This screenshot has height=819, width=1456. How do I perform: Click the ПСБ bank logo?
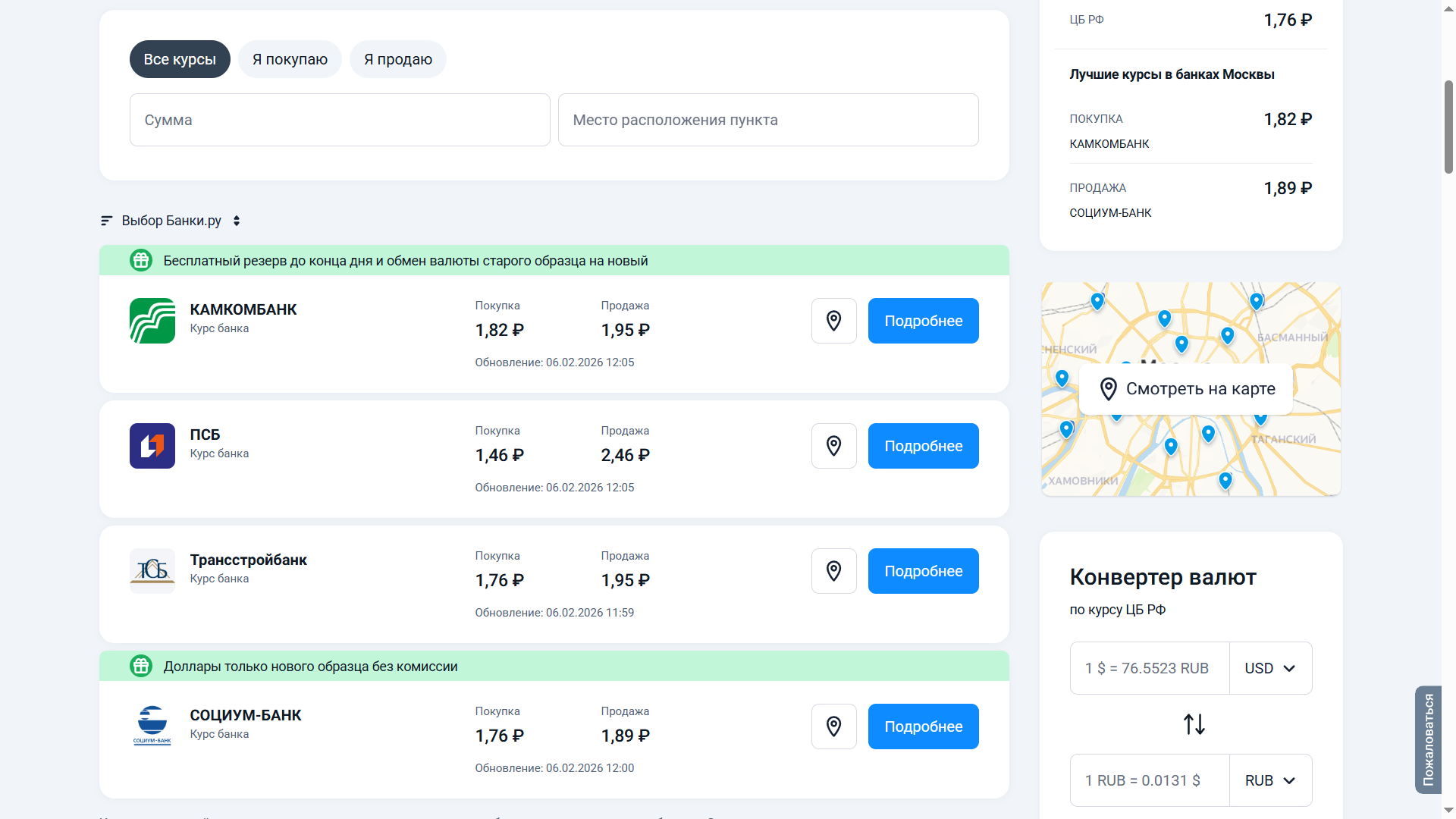pyautogui.click(x=152, y=446)
